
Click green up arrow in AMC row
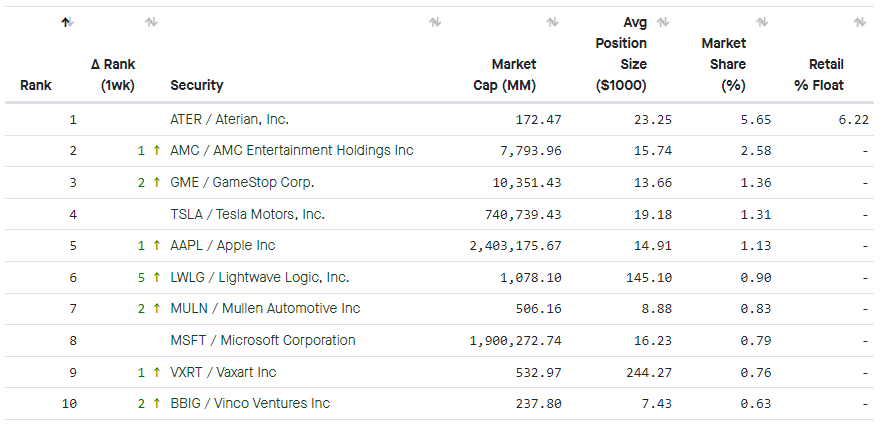pyautogui.click(x=156, y=151)
